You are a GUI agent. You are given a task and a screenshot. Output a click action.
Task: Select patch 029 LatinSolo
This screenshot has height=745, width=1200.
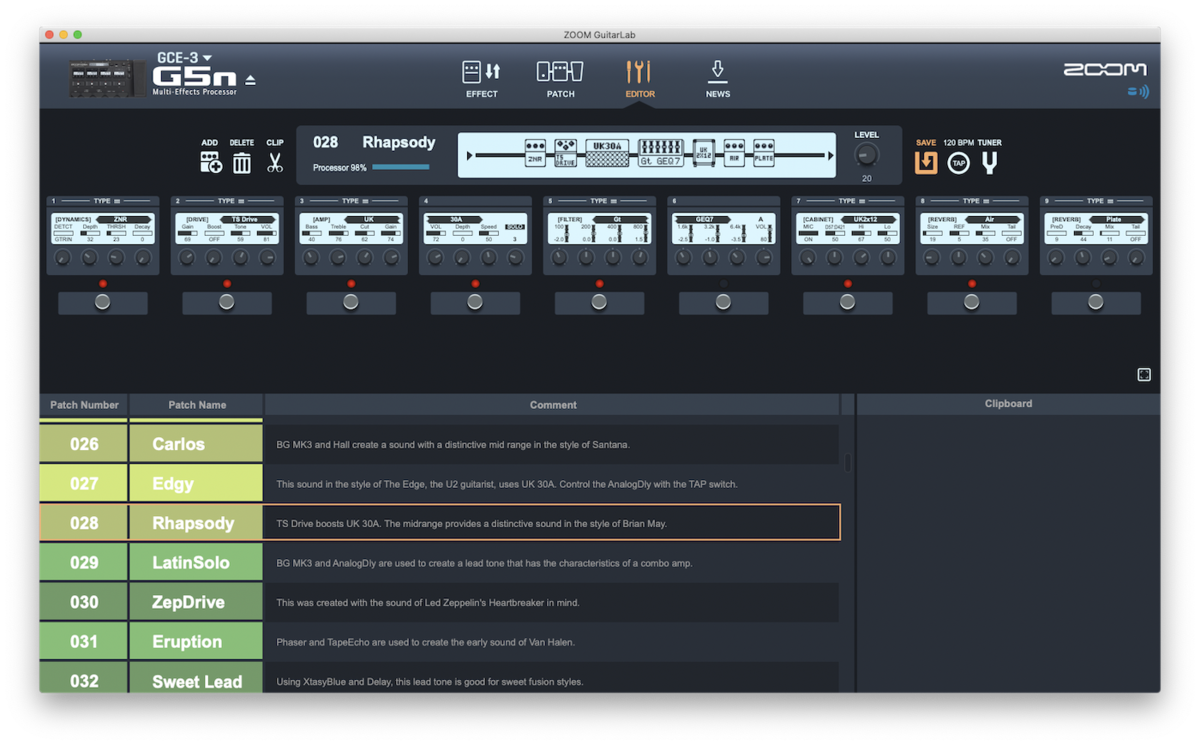439,562
